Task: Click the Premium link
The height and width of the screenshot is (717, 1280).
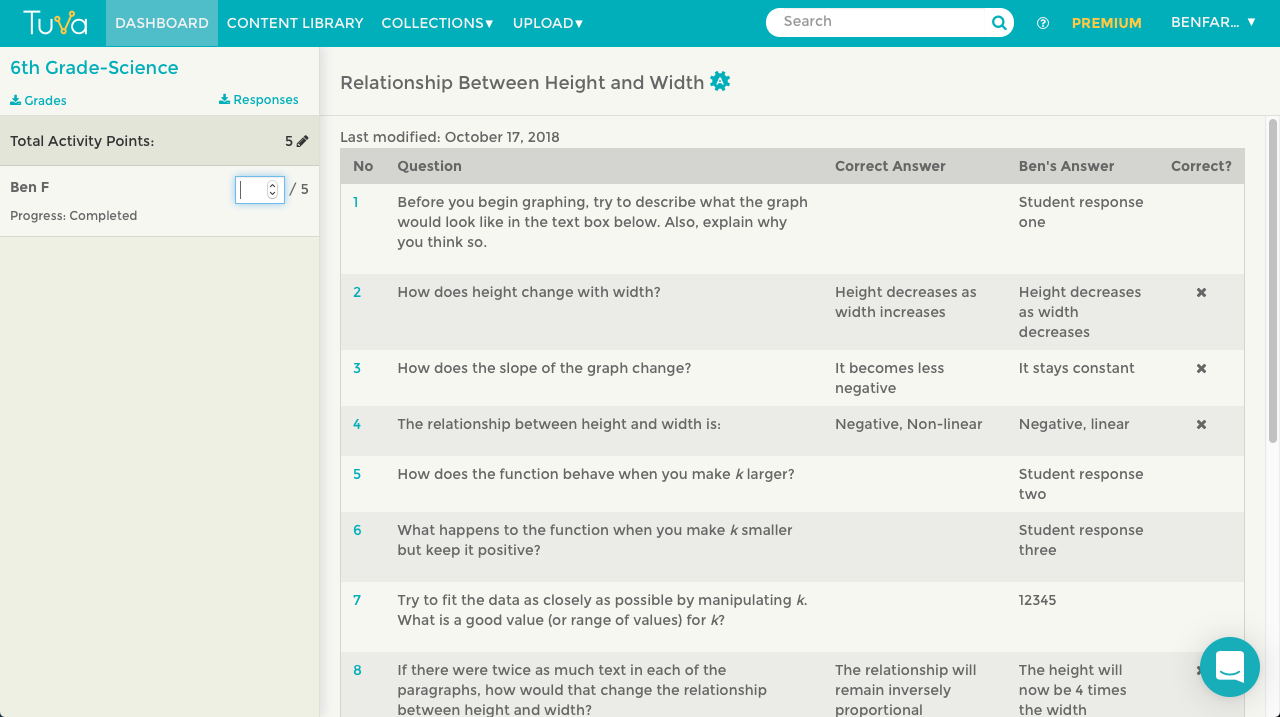Action: tap(1107, 23)
